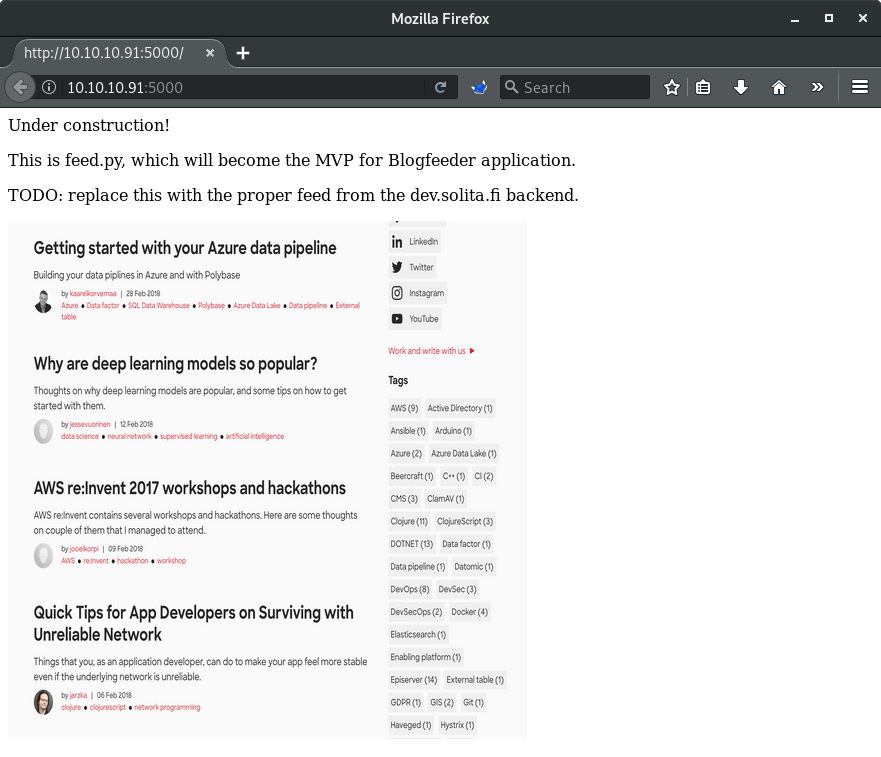Select the 'Git (1)' tag
The image size is (881, 757).
(x=473, y=702)
